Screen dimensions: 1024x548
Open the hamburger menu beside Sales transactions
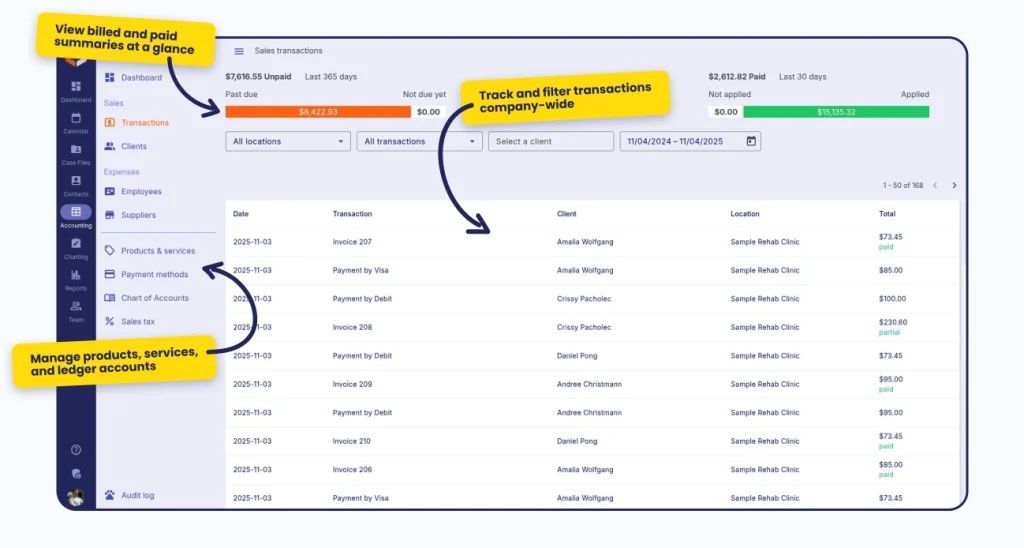(x=239, y=51)
